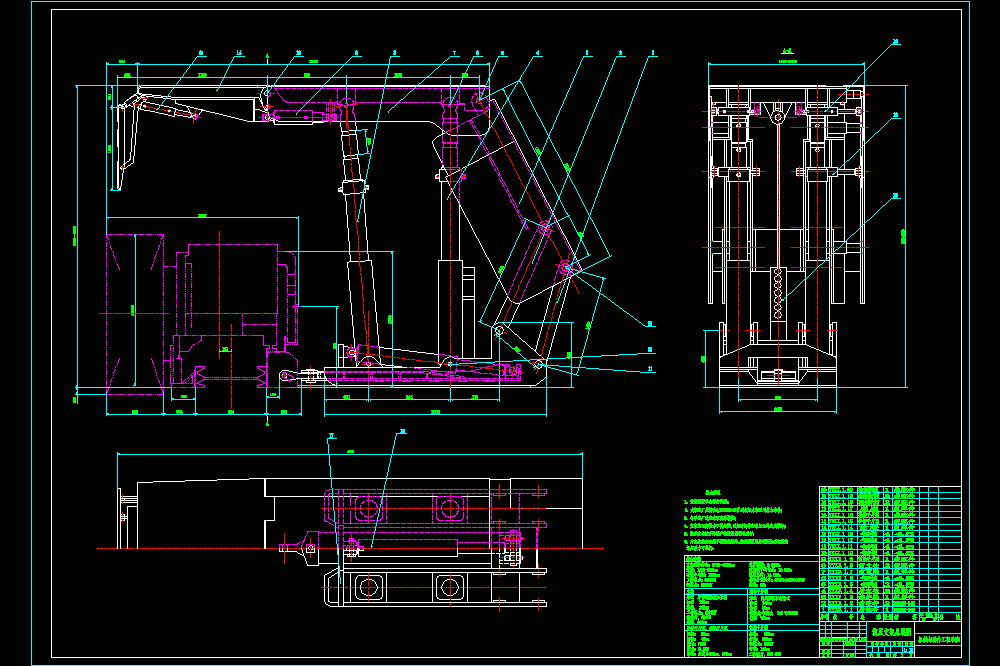Select the overall length dimension above the plan view
This screenshot has height=666, width=1000.
tap(349, 454)
